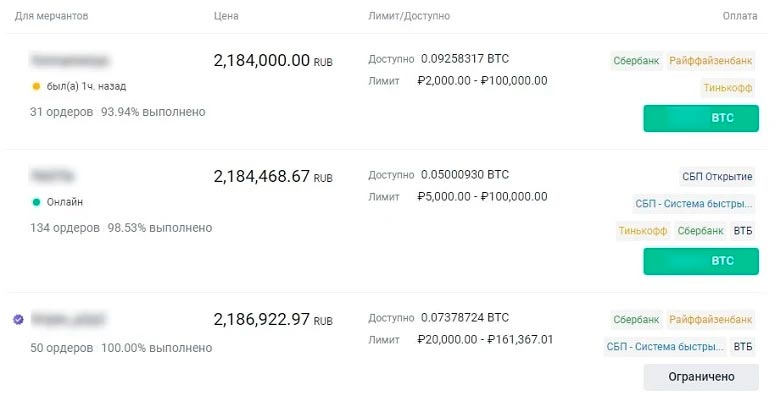The width and height of the screenshot is (775, 401).
Task: Open the verified third merchant's profile name
Action: pyautogui.click(x=68, y=320)
